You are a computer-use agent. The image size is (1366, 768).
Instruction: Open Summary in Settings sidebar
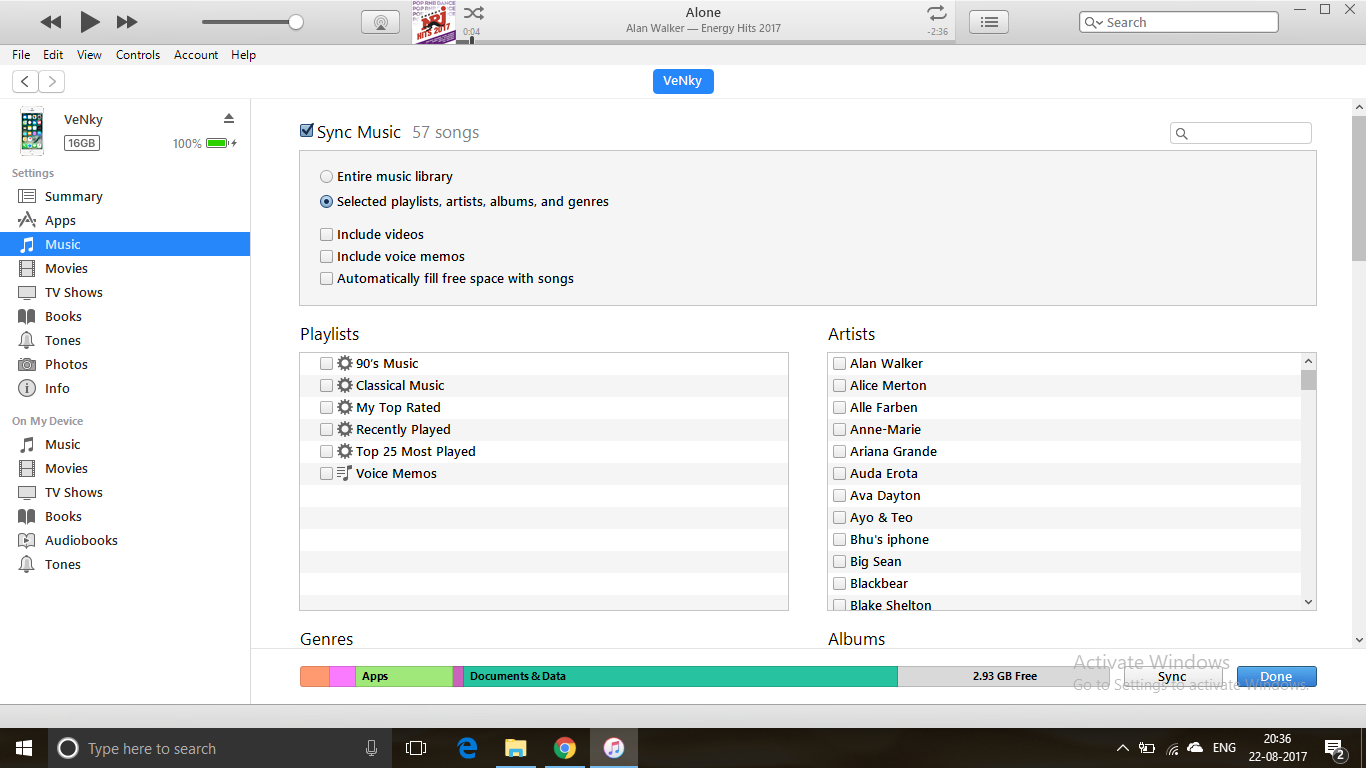point(125,197)
